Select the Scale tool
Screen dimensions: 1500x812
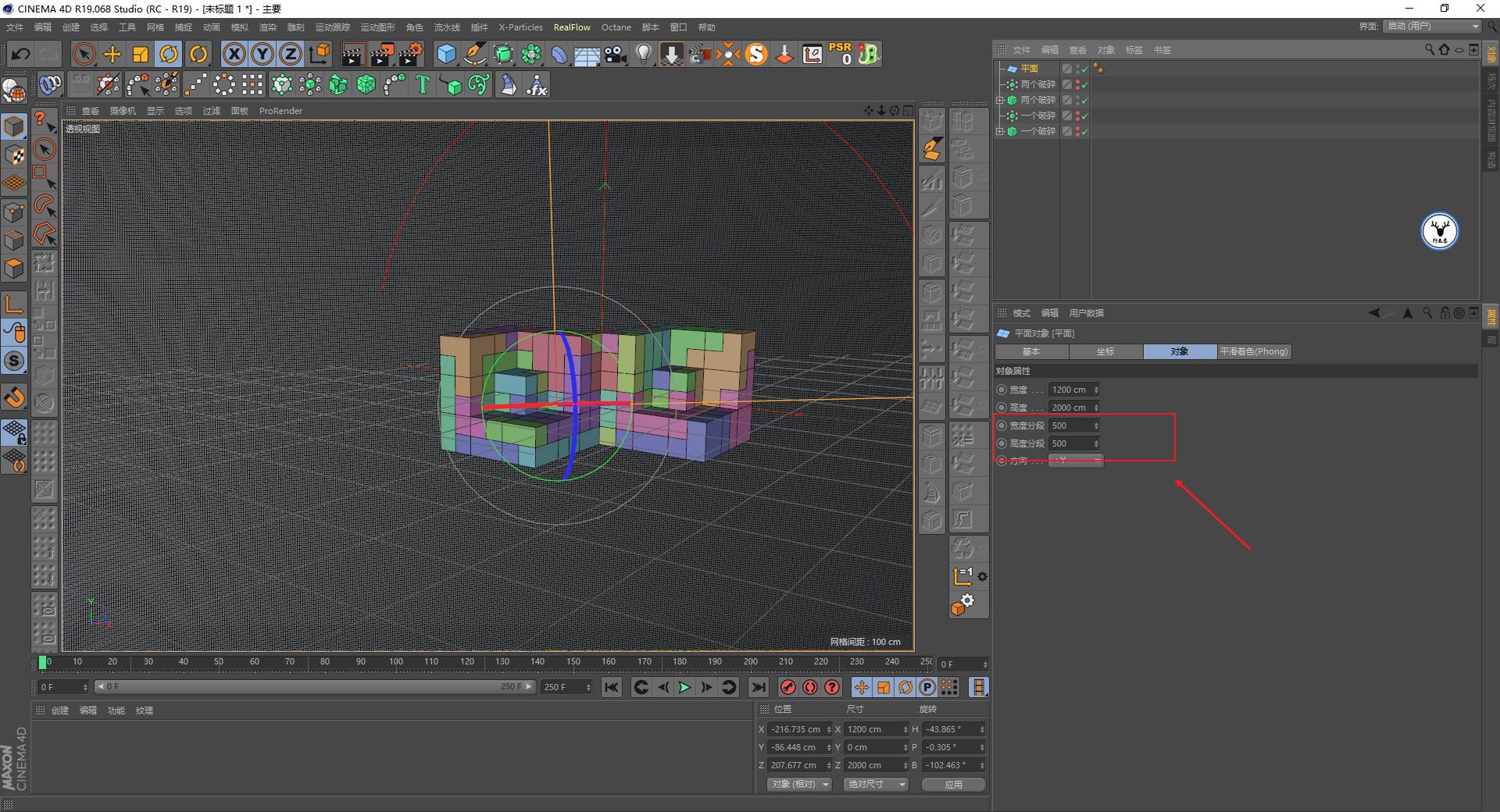click(x=141, y=54)
